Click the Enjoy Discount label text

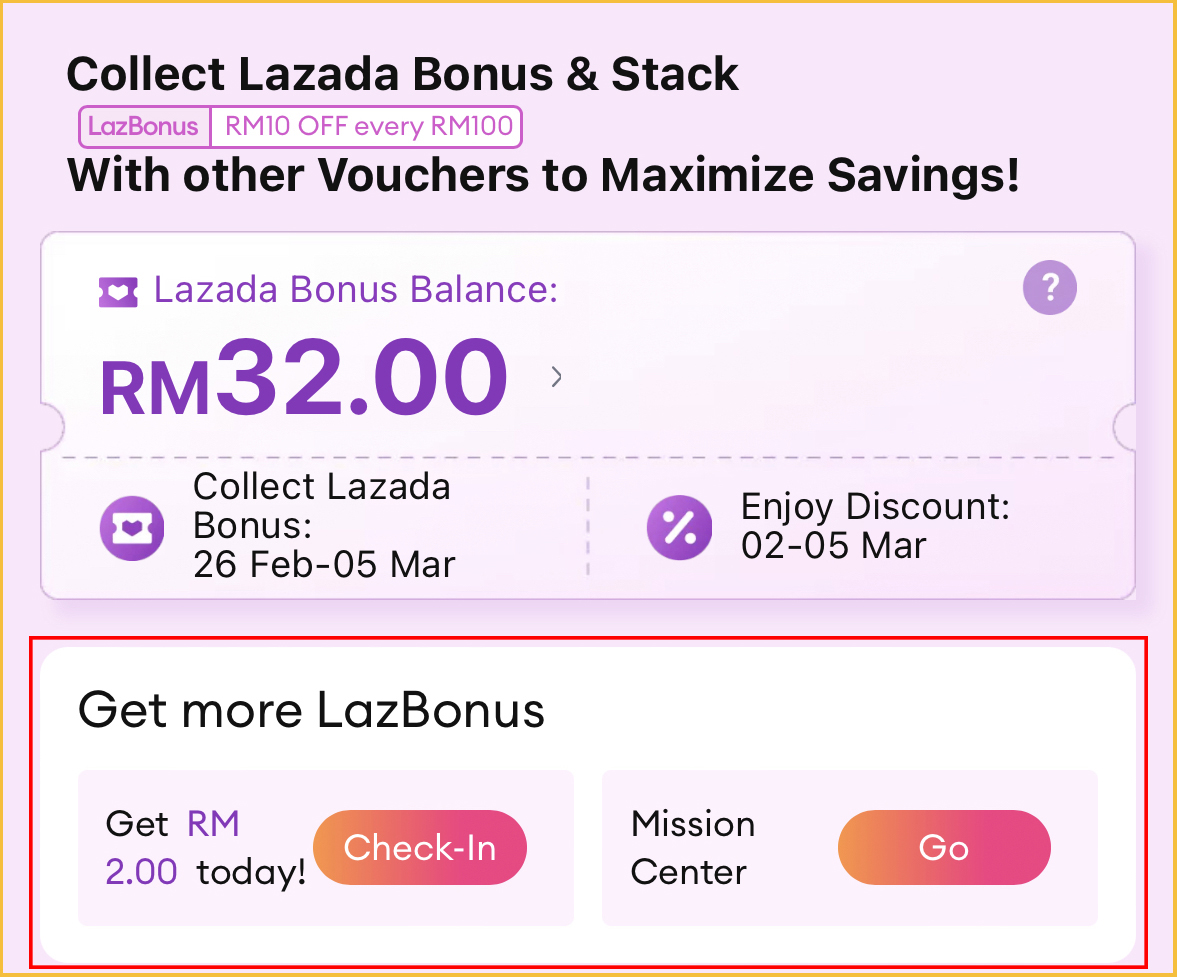click(x=875, y=507)
